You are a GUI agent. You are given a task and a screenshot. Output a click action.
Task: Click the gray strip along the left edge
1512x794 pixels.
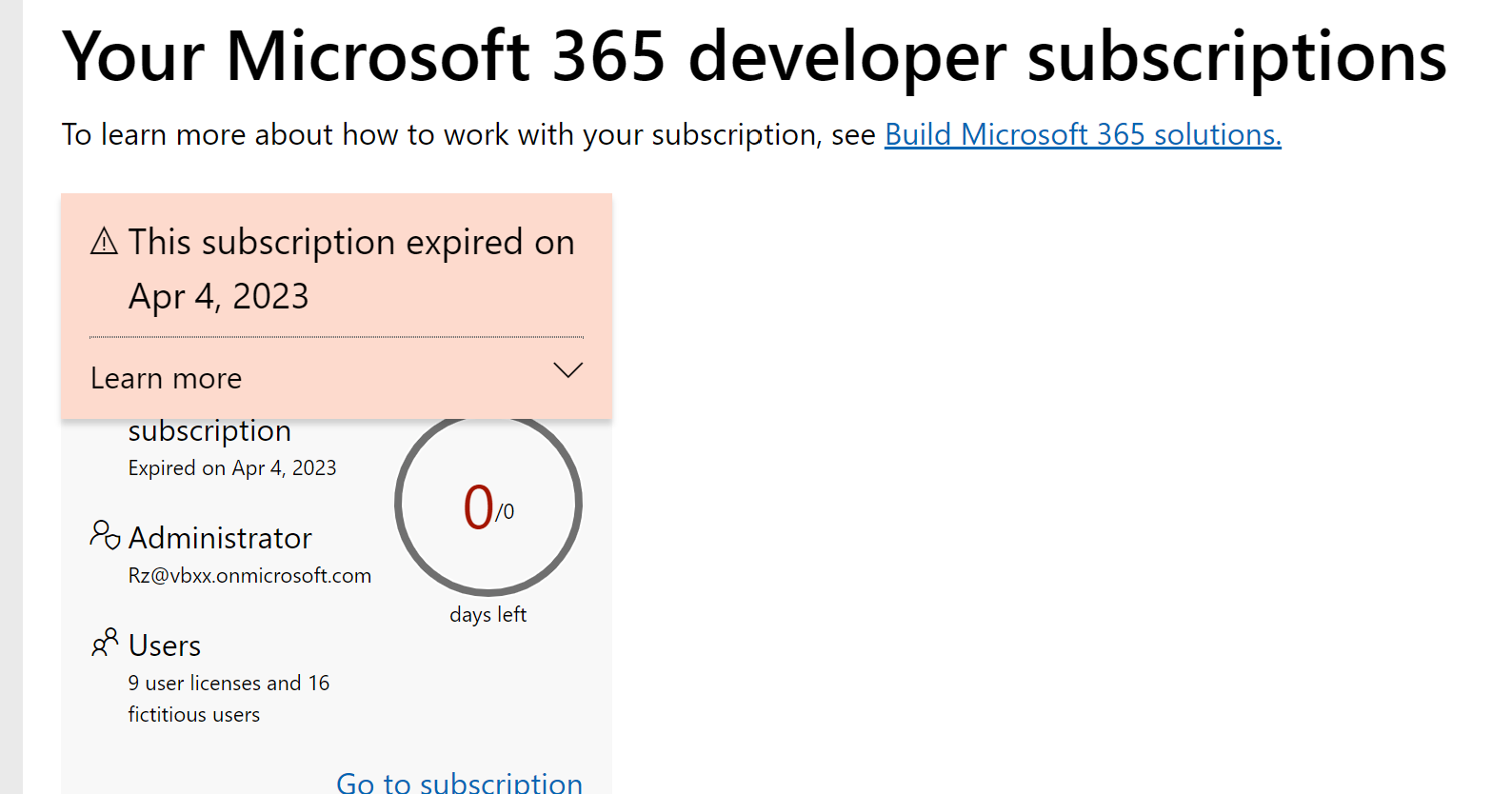(10, 397)
